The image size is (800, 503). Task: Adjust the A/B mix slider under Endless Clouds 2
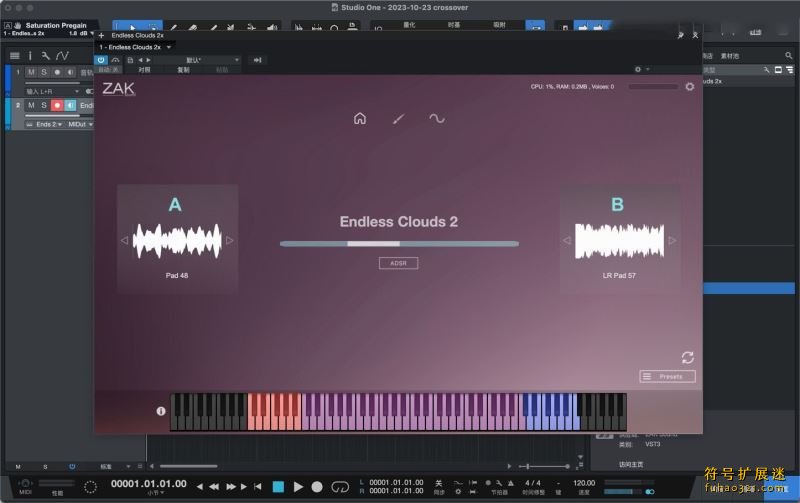point(399,244)
